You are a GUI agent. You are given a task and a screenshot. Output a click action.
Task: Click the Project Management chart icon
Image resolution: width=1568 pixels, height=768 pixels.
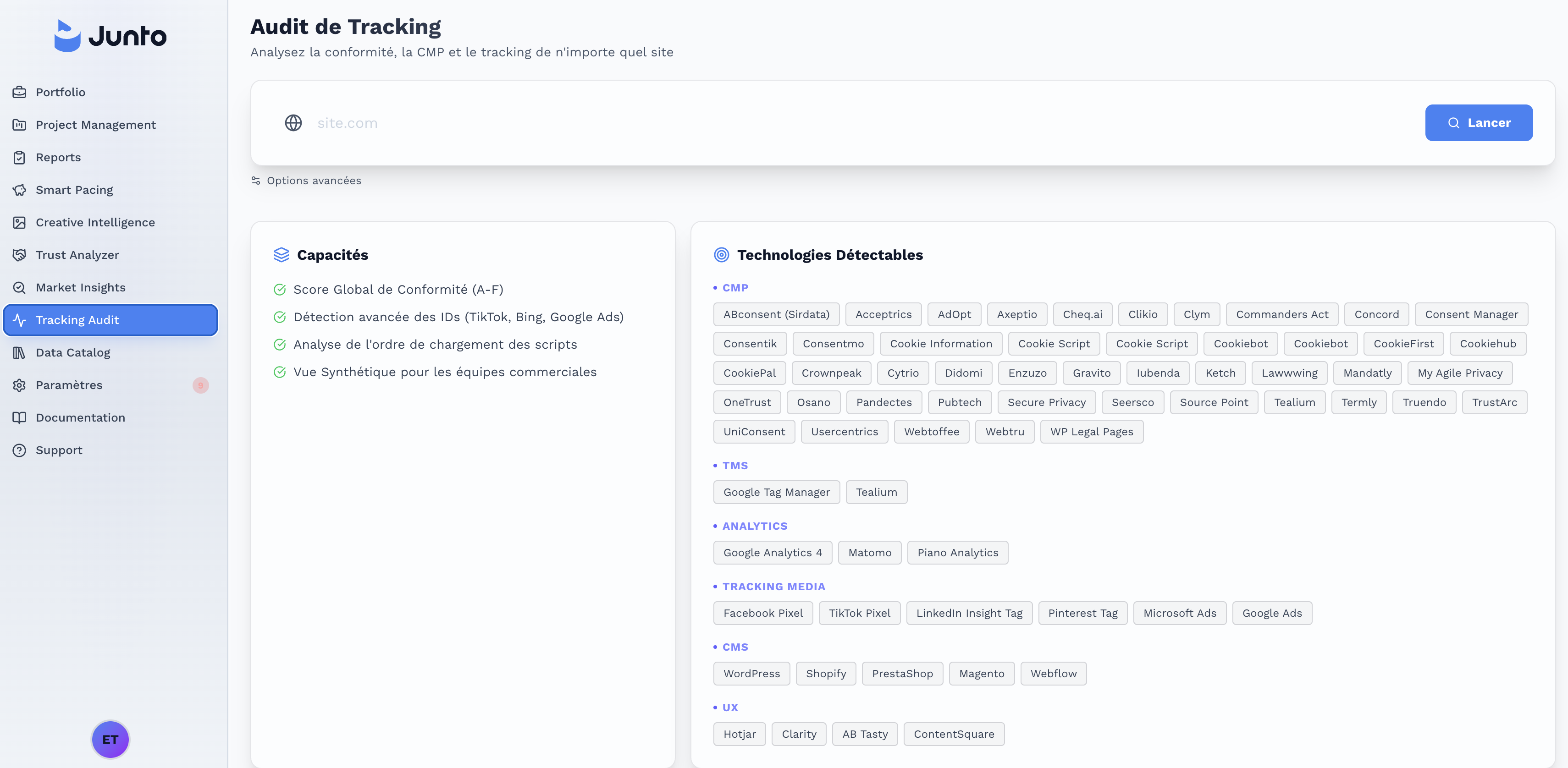tap(19, 125)
